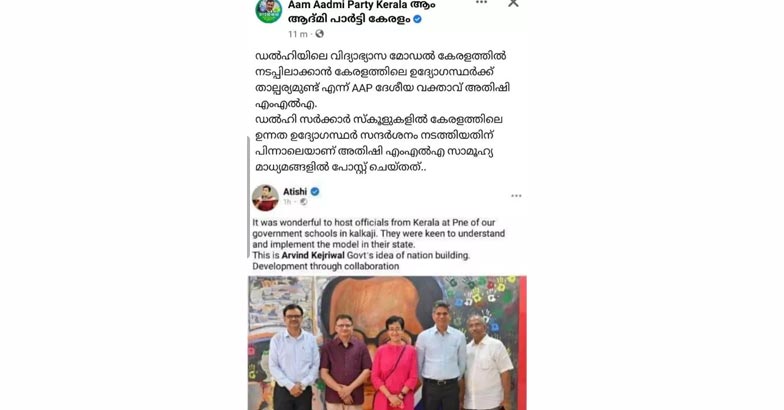Click Atishi's English post text
Viewport: 784px width, 410px height.
[x=378, y=244]
